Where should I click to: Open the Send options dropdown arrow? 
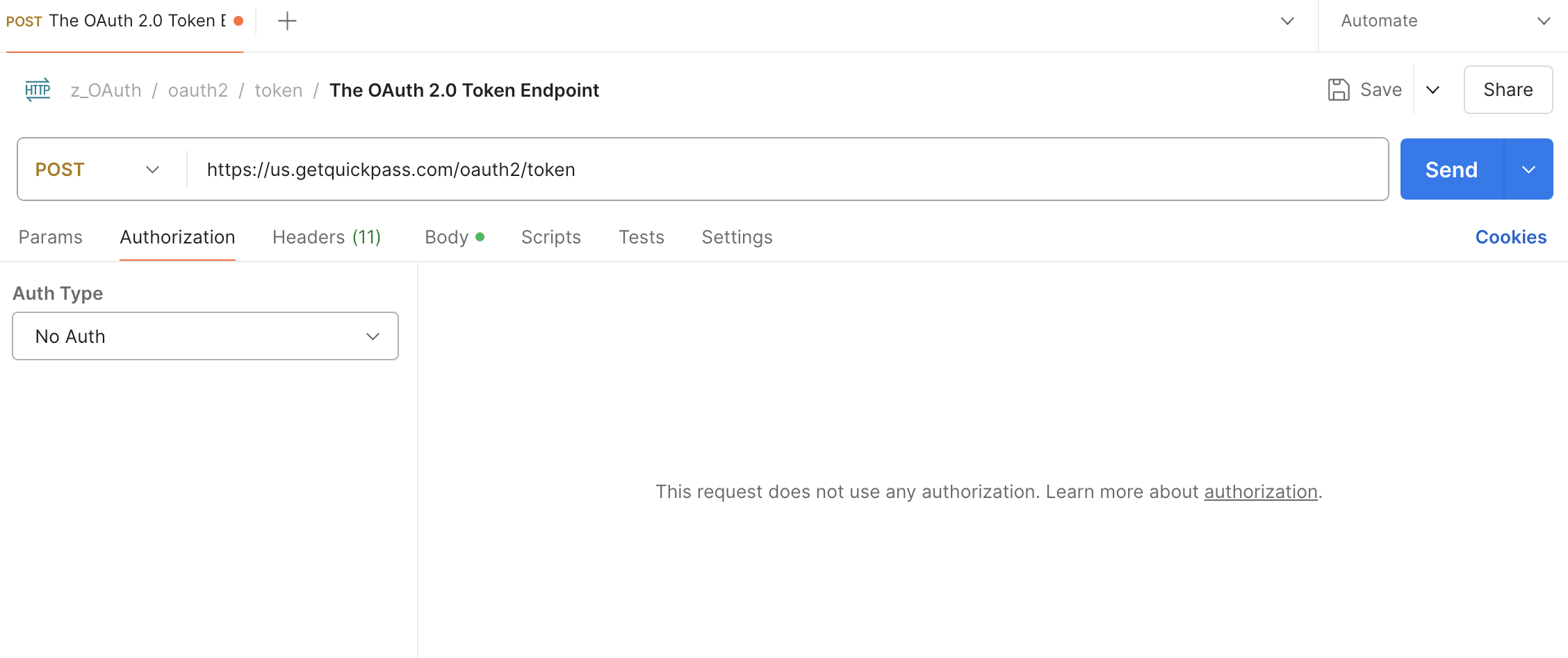(x=1528, y=169)
